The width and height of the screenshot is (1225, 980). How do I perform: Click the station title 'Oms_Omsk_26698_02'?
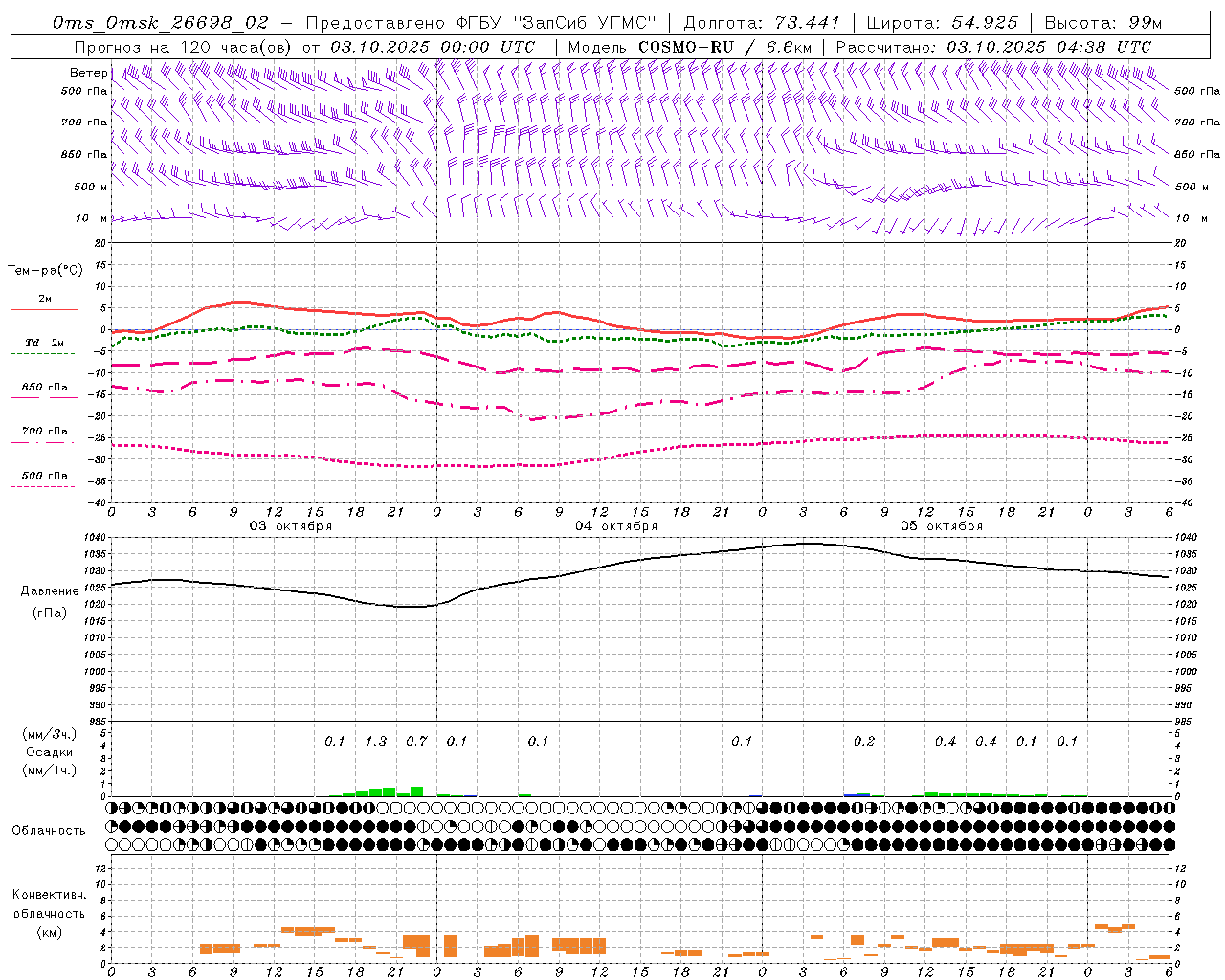pyautogui.click(x=162, y=23)
